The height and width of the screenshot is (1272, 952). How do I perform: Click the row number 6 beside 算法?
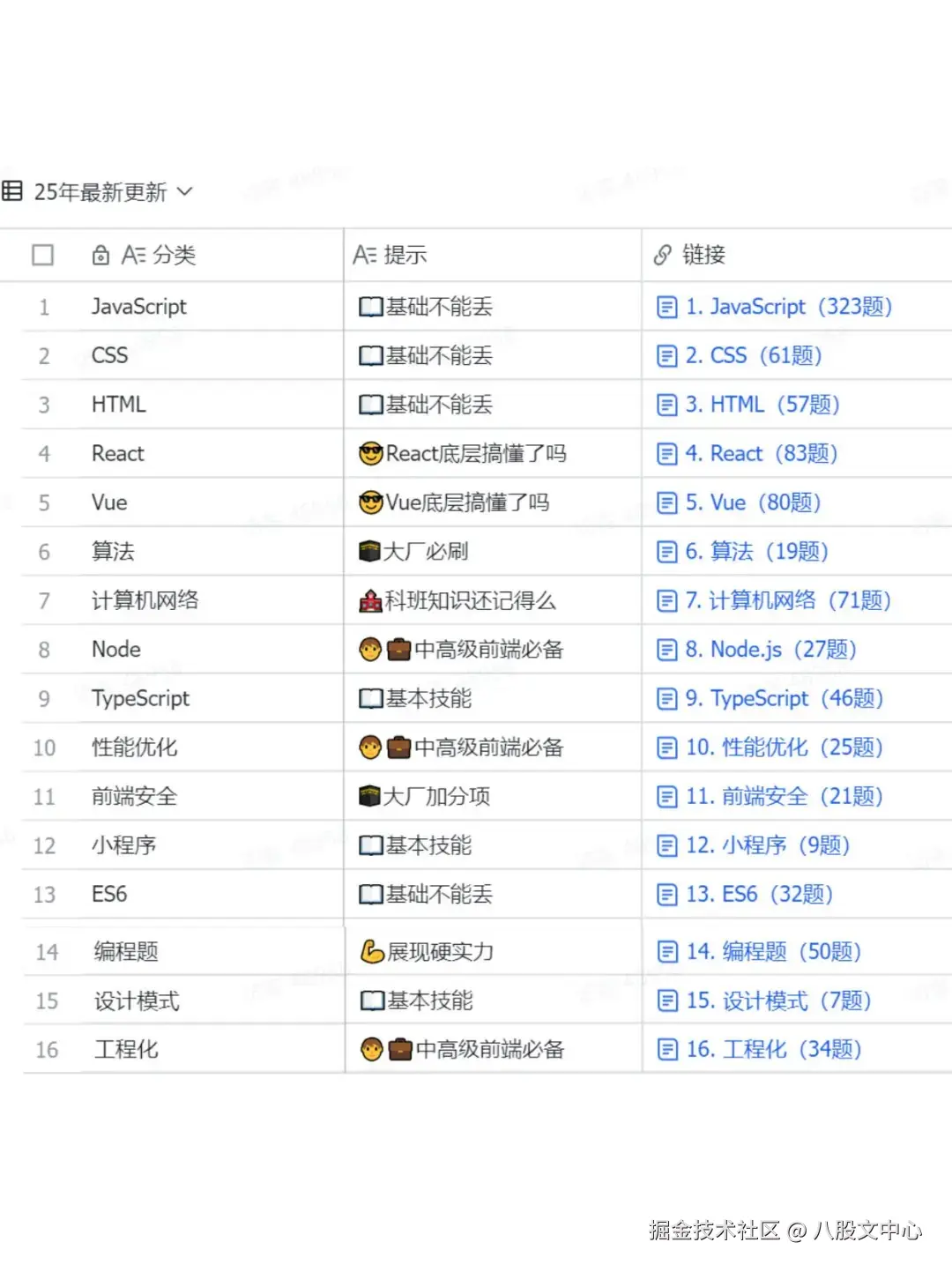tap(44, 551)
